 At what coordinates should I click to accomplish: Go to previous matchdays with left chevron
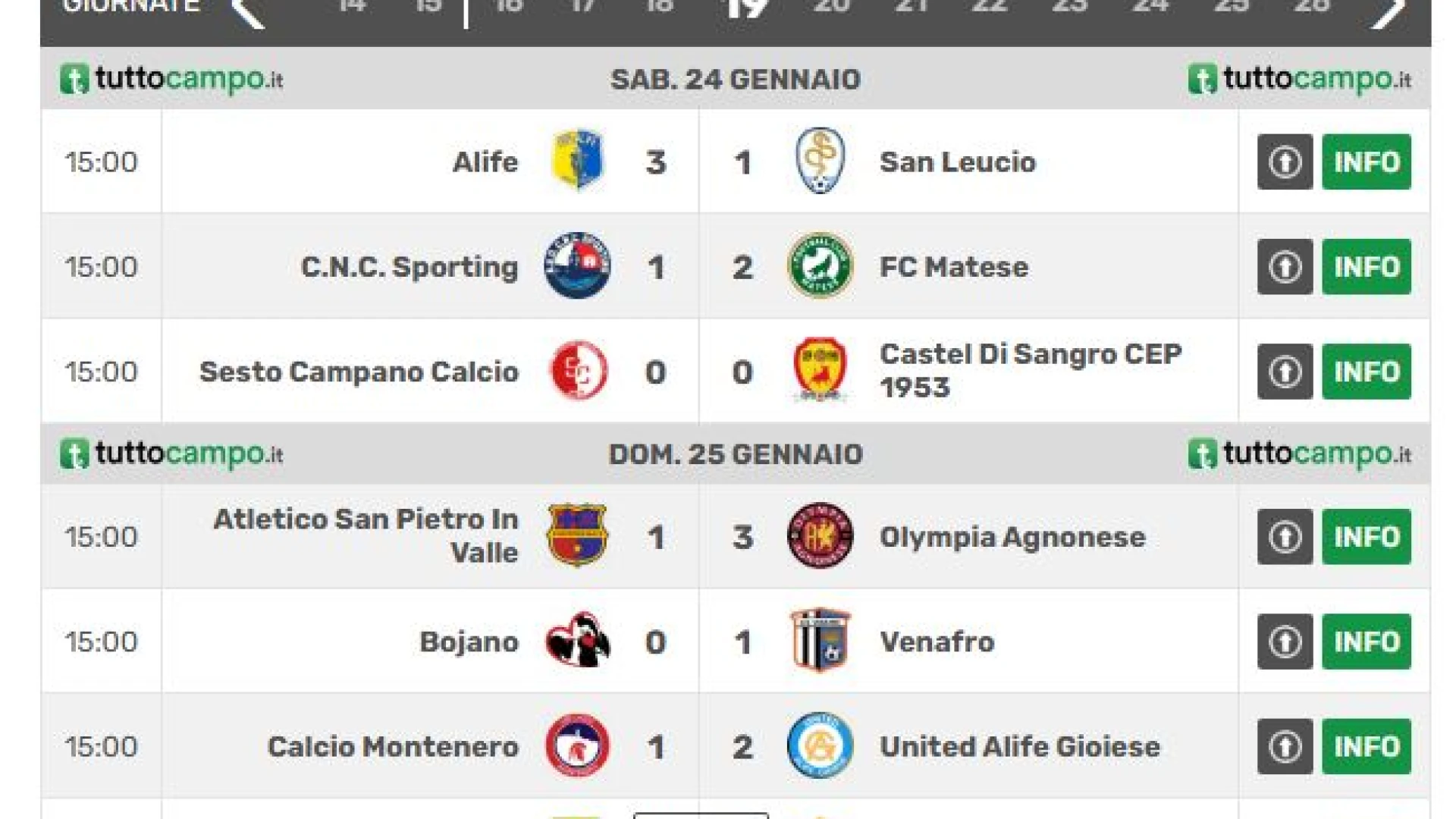[249, 11]
